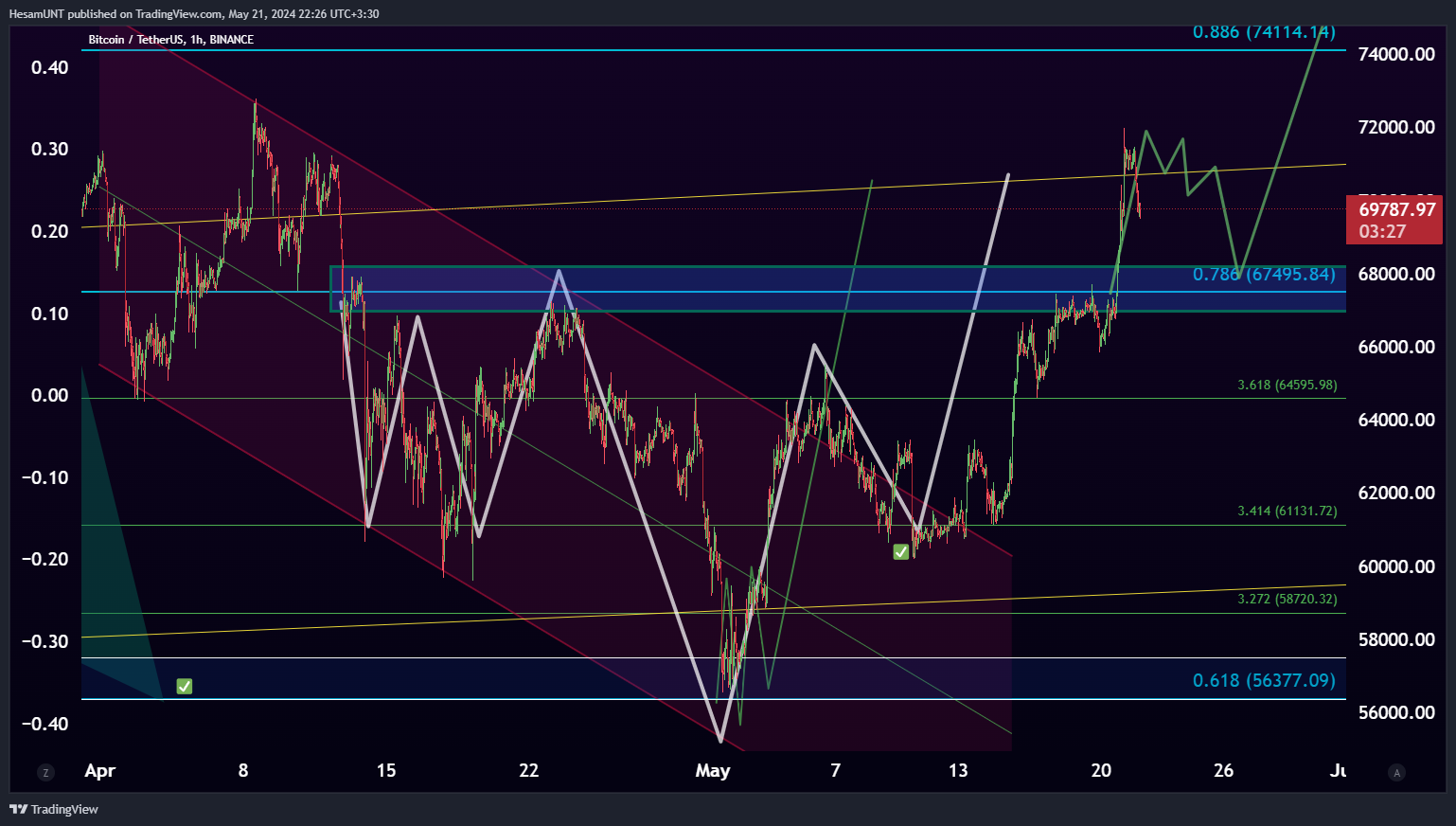The width and height of the screenshot is (1456, 826).
Task: Click 56000.00 on the price axis
Action: (1396, 712)
